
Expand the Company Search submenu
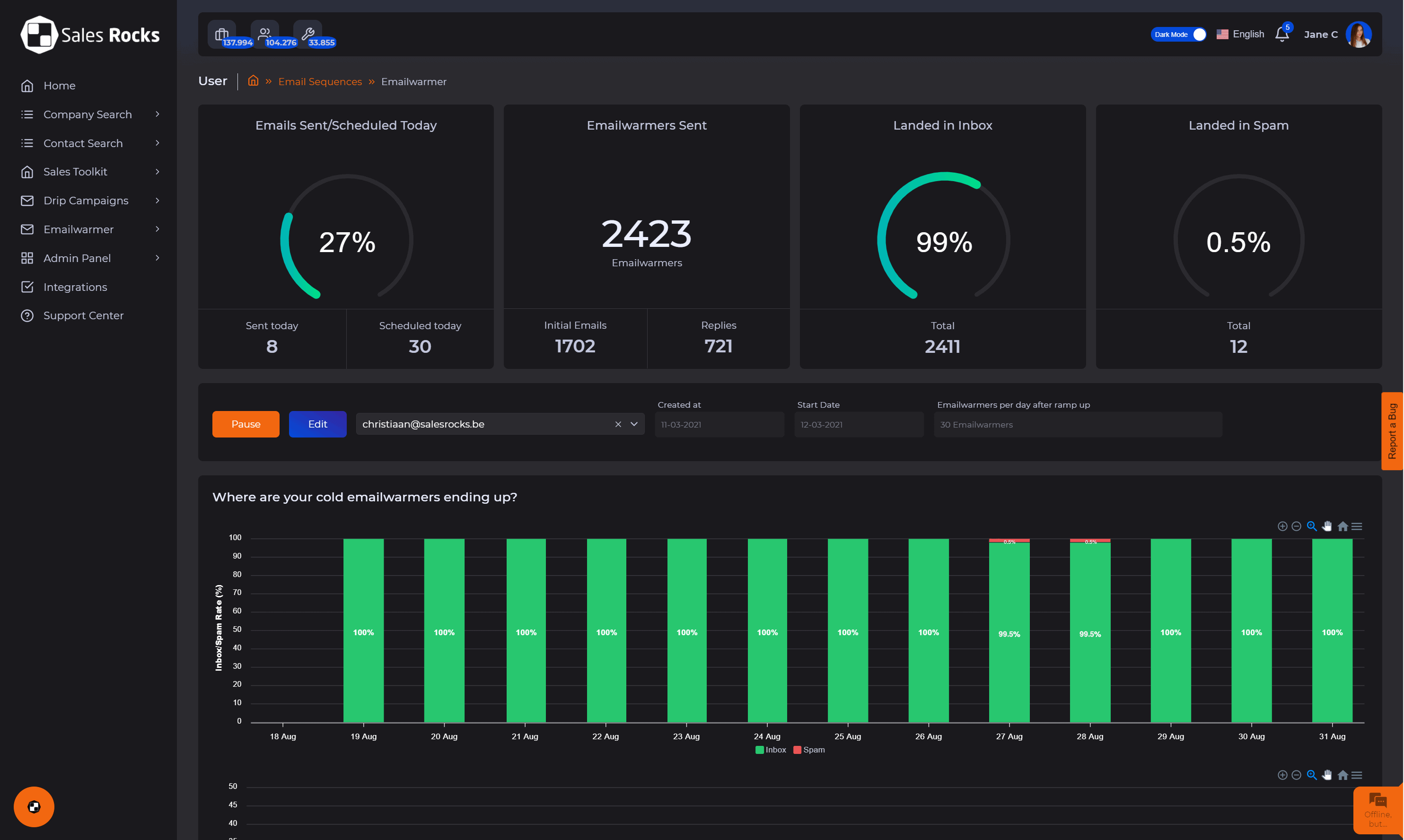[x=158, y=114]
